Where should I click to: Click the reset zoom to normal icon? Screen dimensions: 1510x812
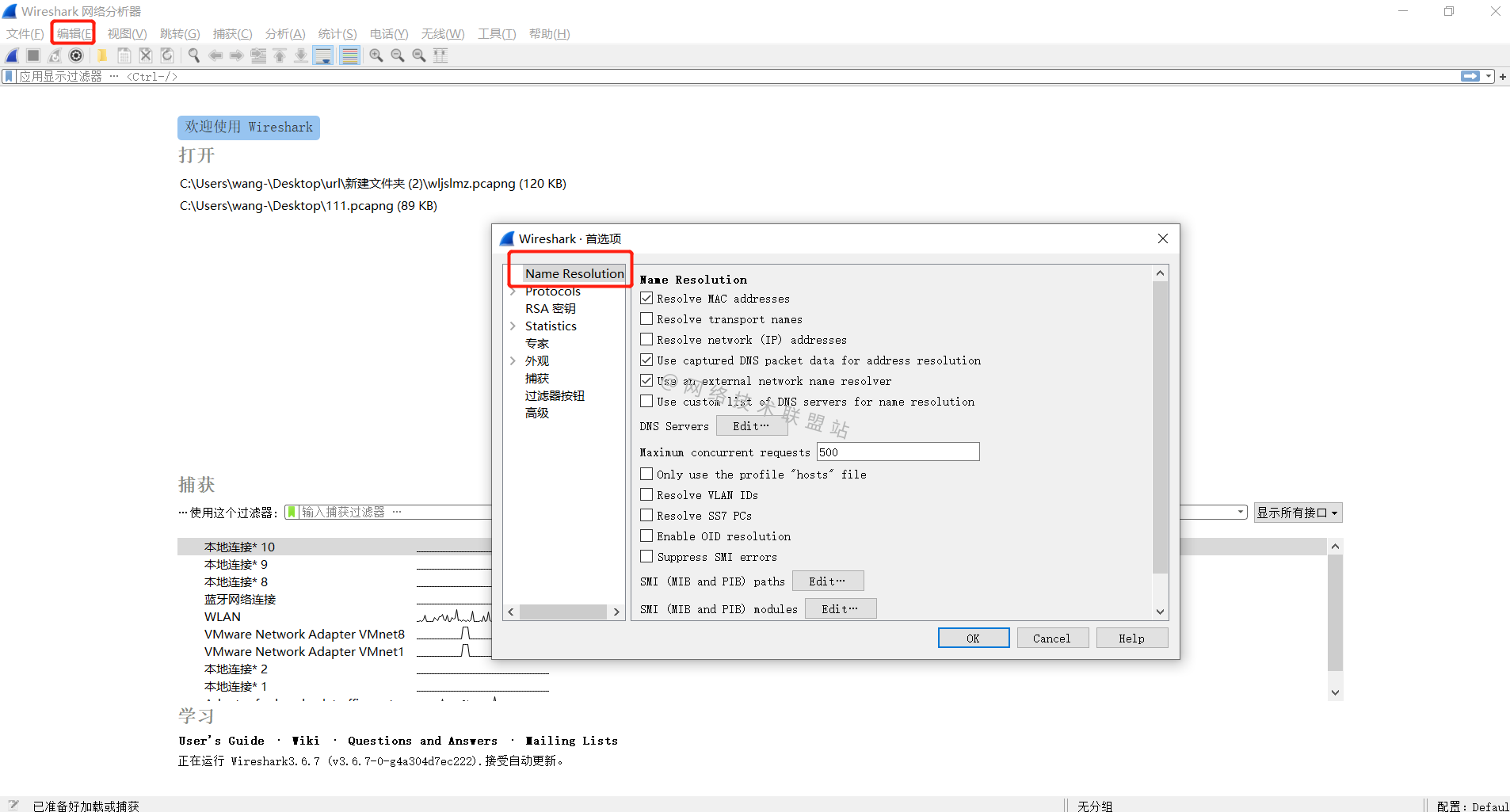tap(419, 55)
